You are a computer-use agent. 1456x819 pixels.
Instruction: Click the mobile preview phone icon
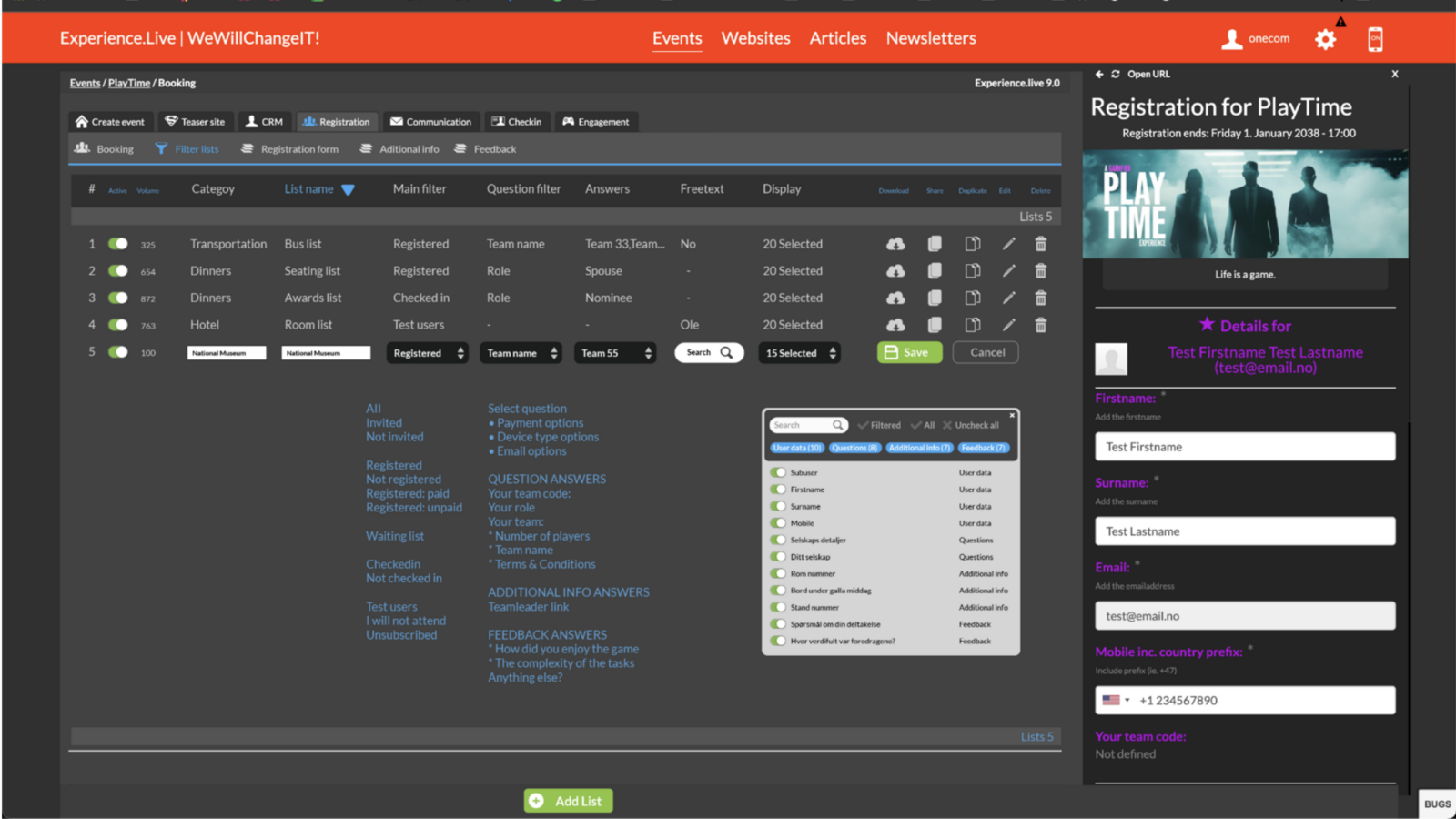click(x=1374, y=39)
